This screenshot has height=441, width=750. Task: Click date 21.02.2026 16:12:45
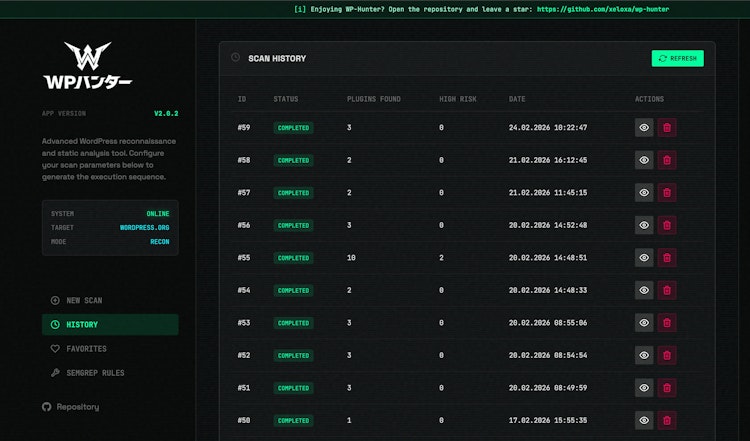click(x=548, y=160)
